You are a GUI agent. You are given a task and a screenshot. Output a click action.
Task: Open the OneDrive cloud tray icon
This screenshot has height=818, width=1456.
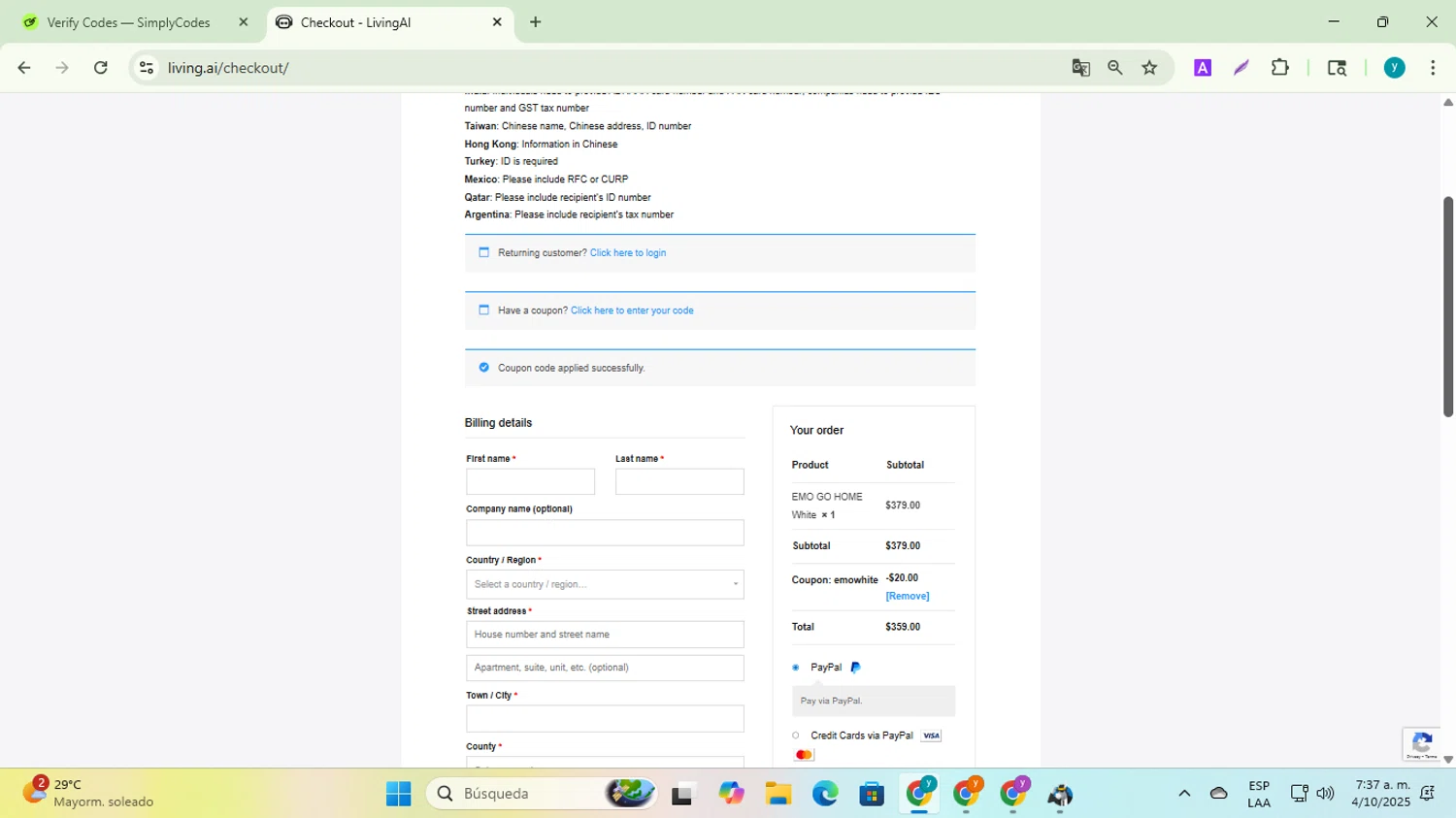(1219, 794)
